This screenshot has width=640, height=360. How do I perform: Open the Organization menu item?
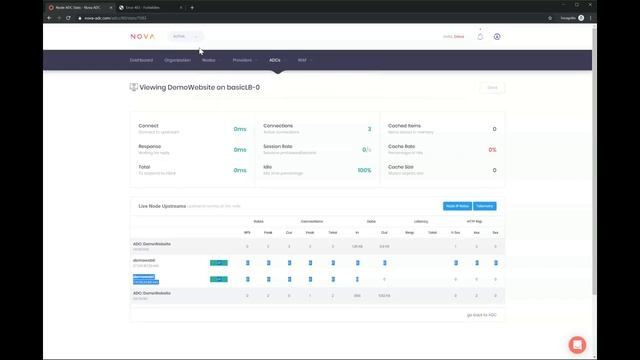click(178, 60)
